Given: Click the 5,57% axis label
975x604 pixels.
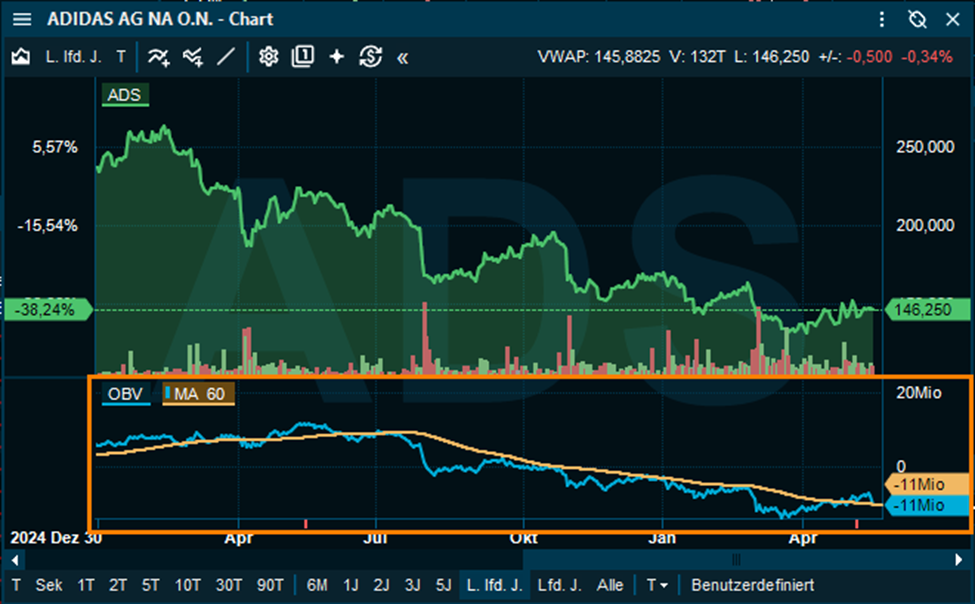Looking at the screenshot, I should [55, 147].
